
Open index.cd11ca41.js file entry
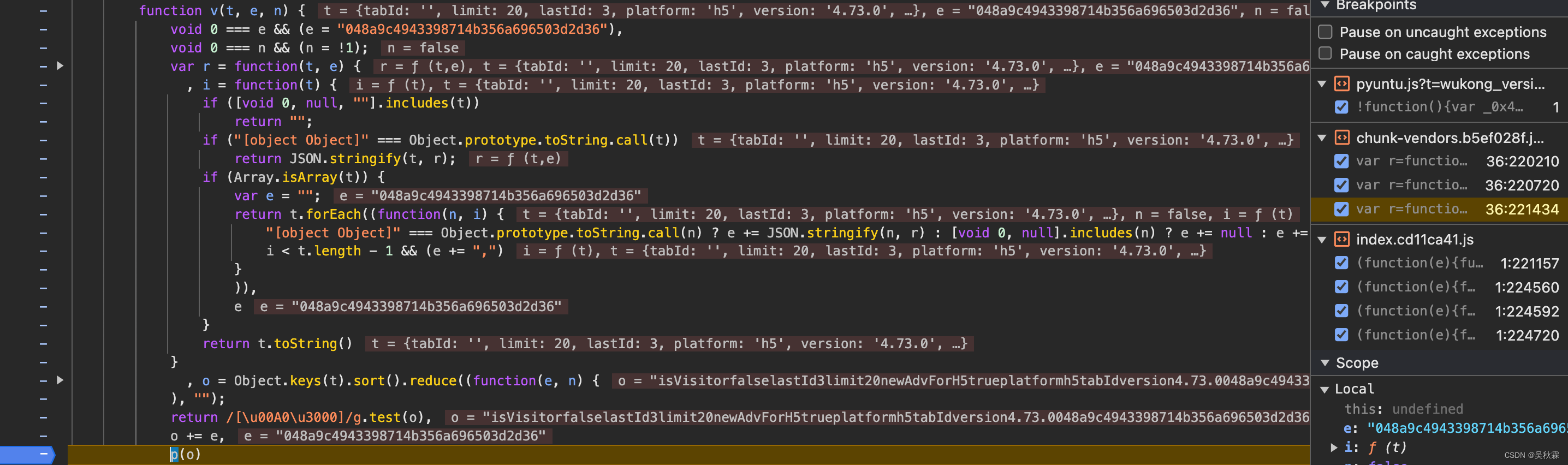point(1415,240)
